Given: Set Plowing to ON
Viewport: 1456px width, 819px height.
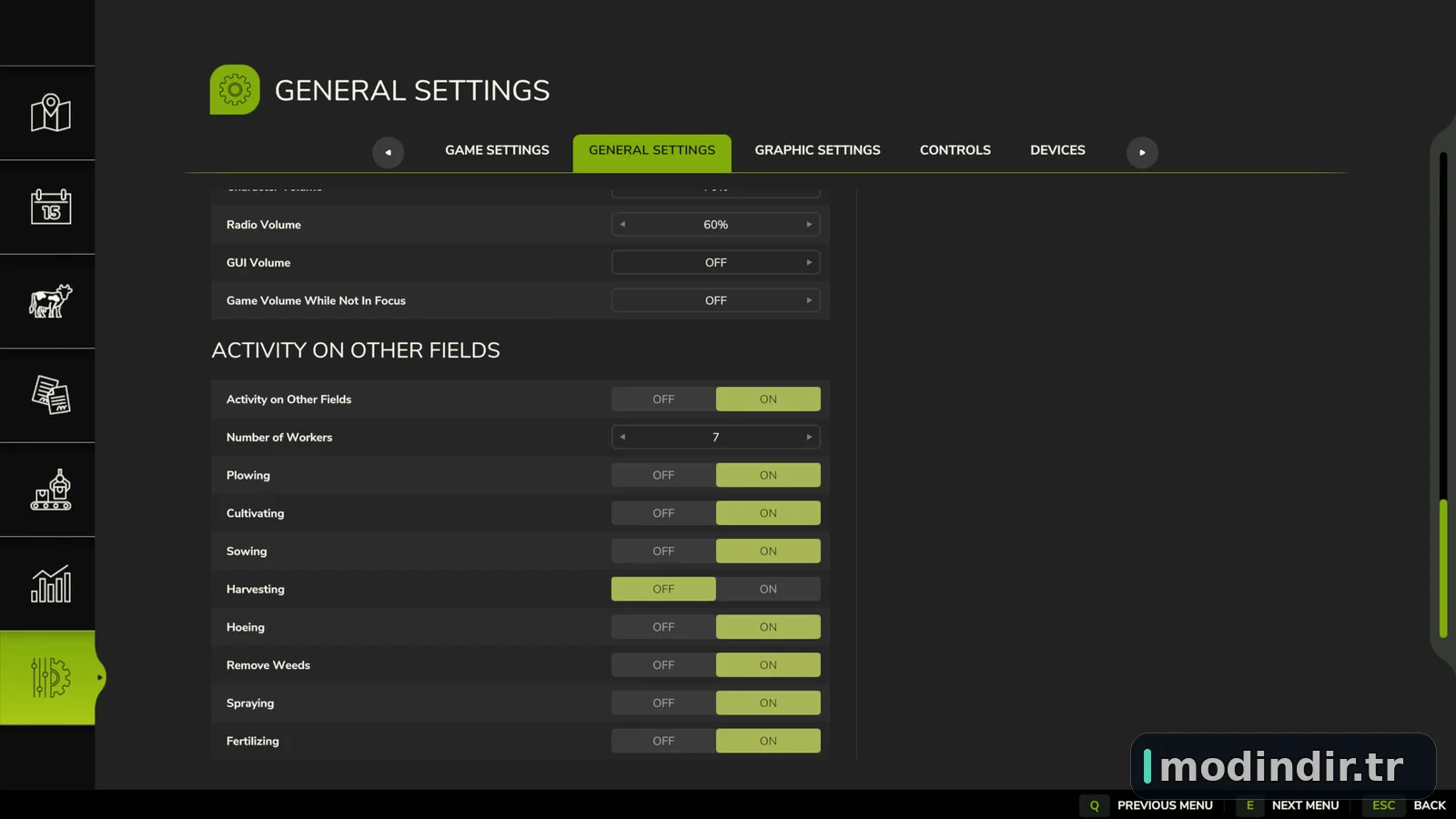Looking at the screenshot, I should pos(768,475).
